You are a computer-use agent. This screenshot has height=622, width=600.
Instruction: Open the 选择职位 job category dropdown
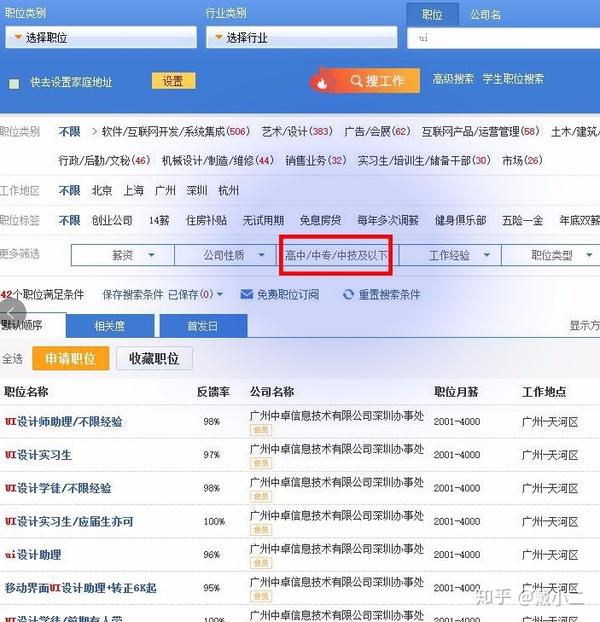pyautogui.click(x=101, y=37)
